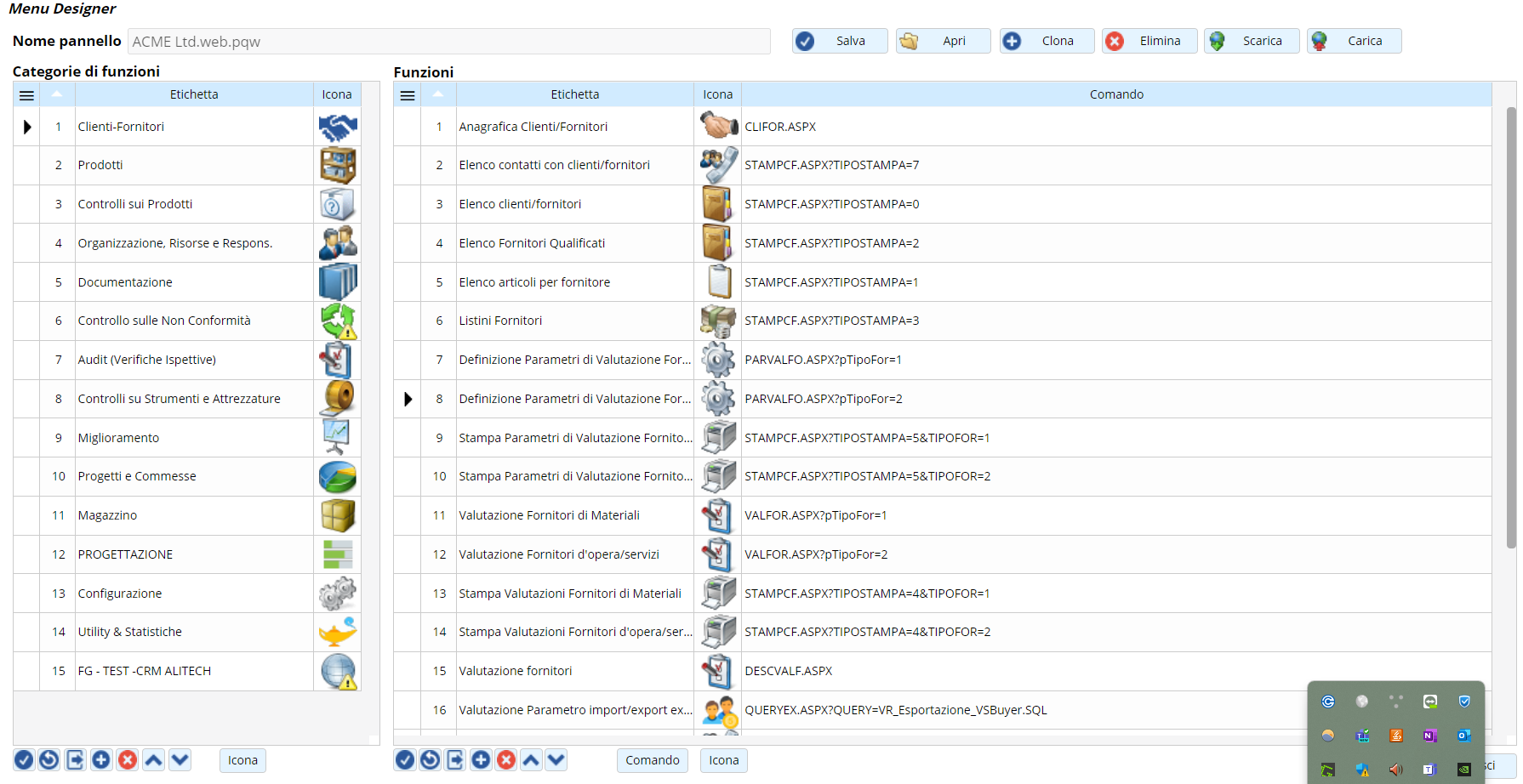Sort Funzioni by the number column arrow
Viewport: 1523px width, 784px height.
pos(438,94)
